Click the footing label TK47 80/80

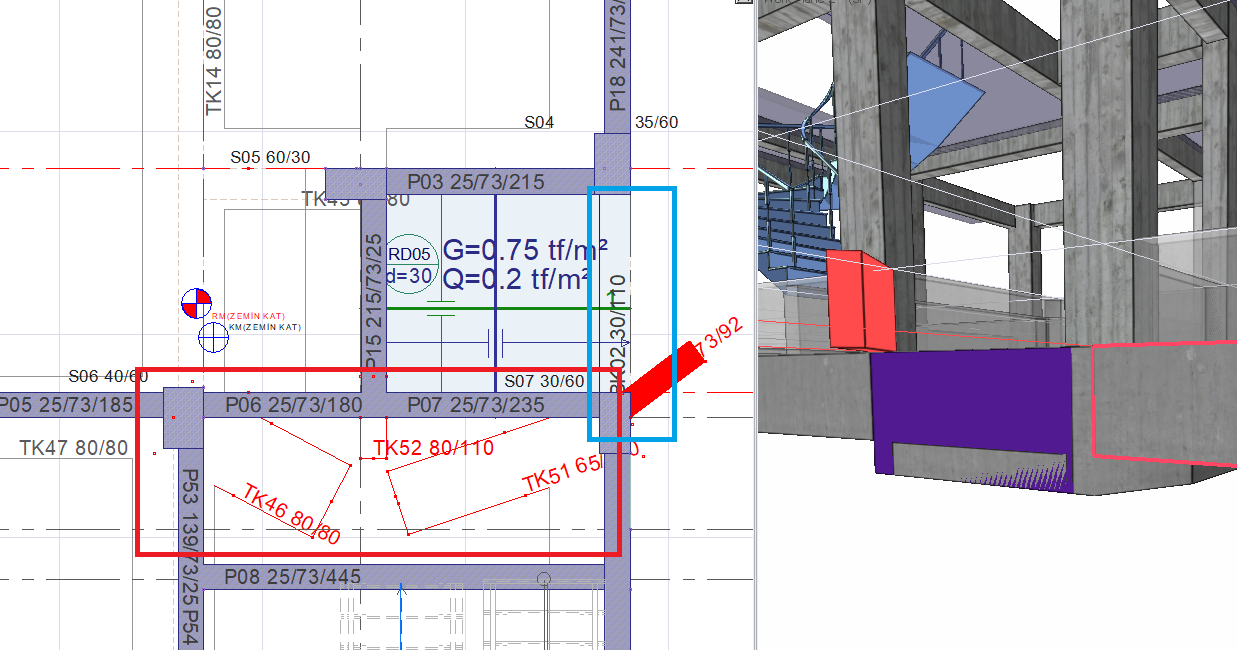[x=74, y=448]
